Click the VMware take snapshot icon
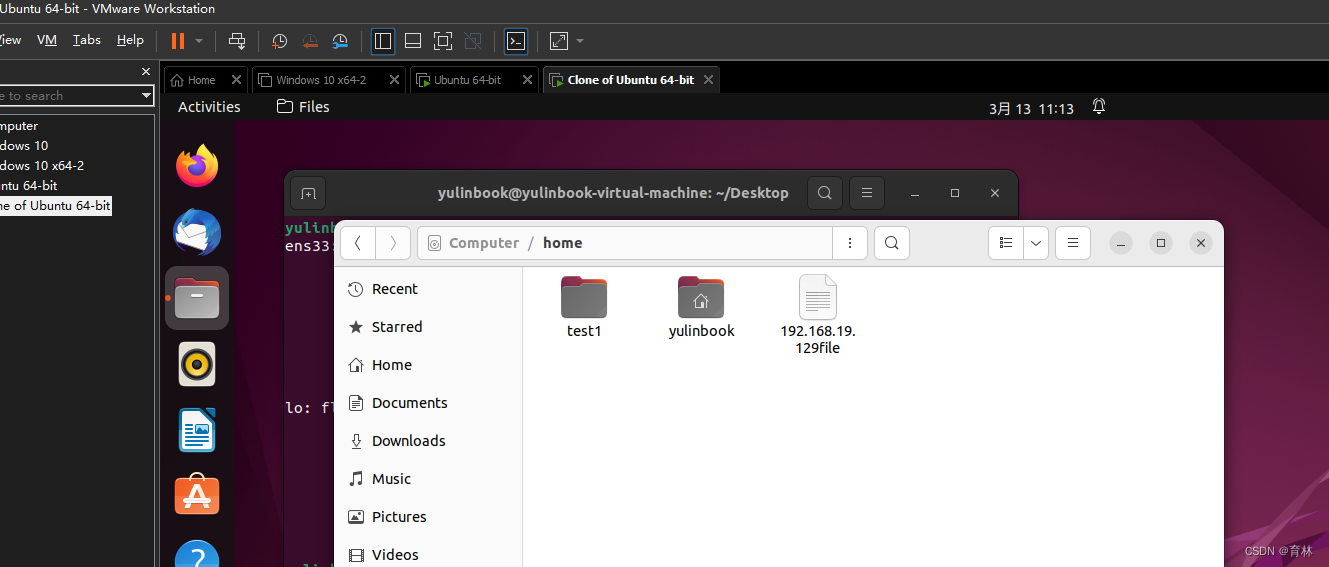 (x=280, y=41)
